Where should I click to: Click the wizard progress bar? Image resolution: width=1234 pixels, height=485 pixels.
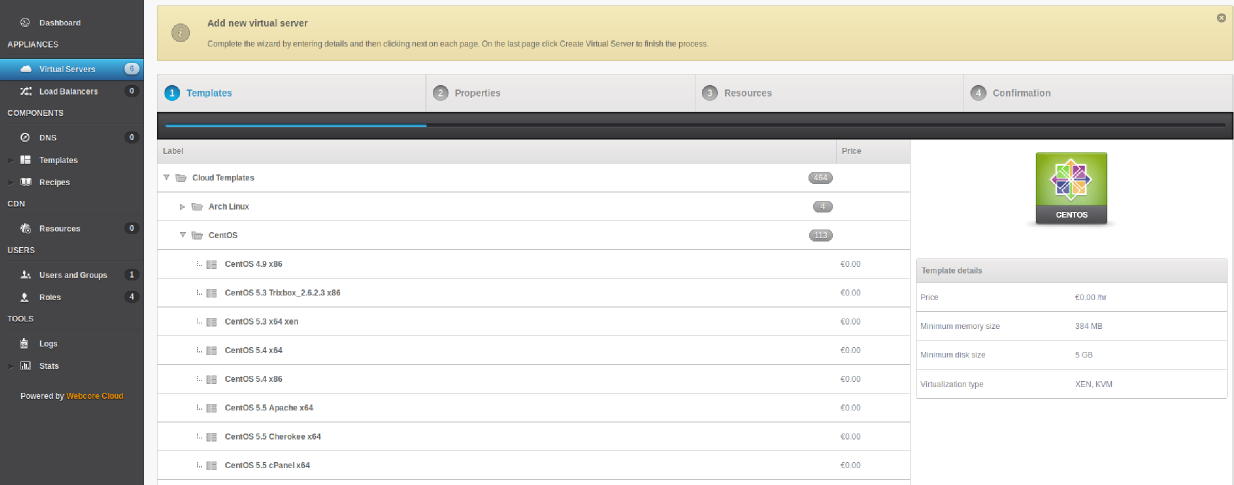[x=695, y=126]
